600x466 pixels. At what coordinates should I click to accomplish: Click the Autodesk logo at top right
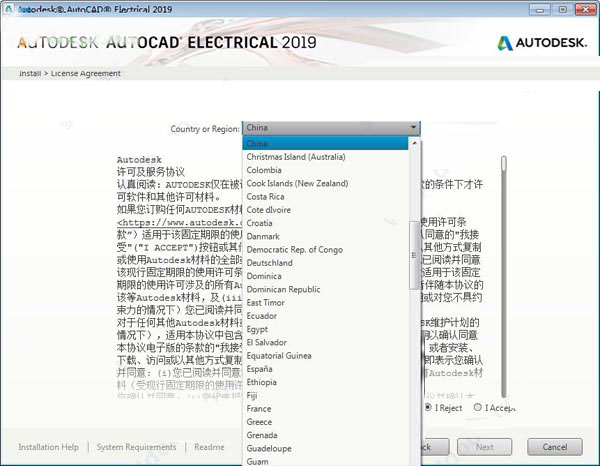tap(542, 43)
